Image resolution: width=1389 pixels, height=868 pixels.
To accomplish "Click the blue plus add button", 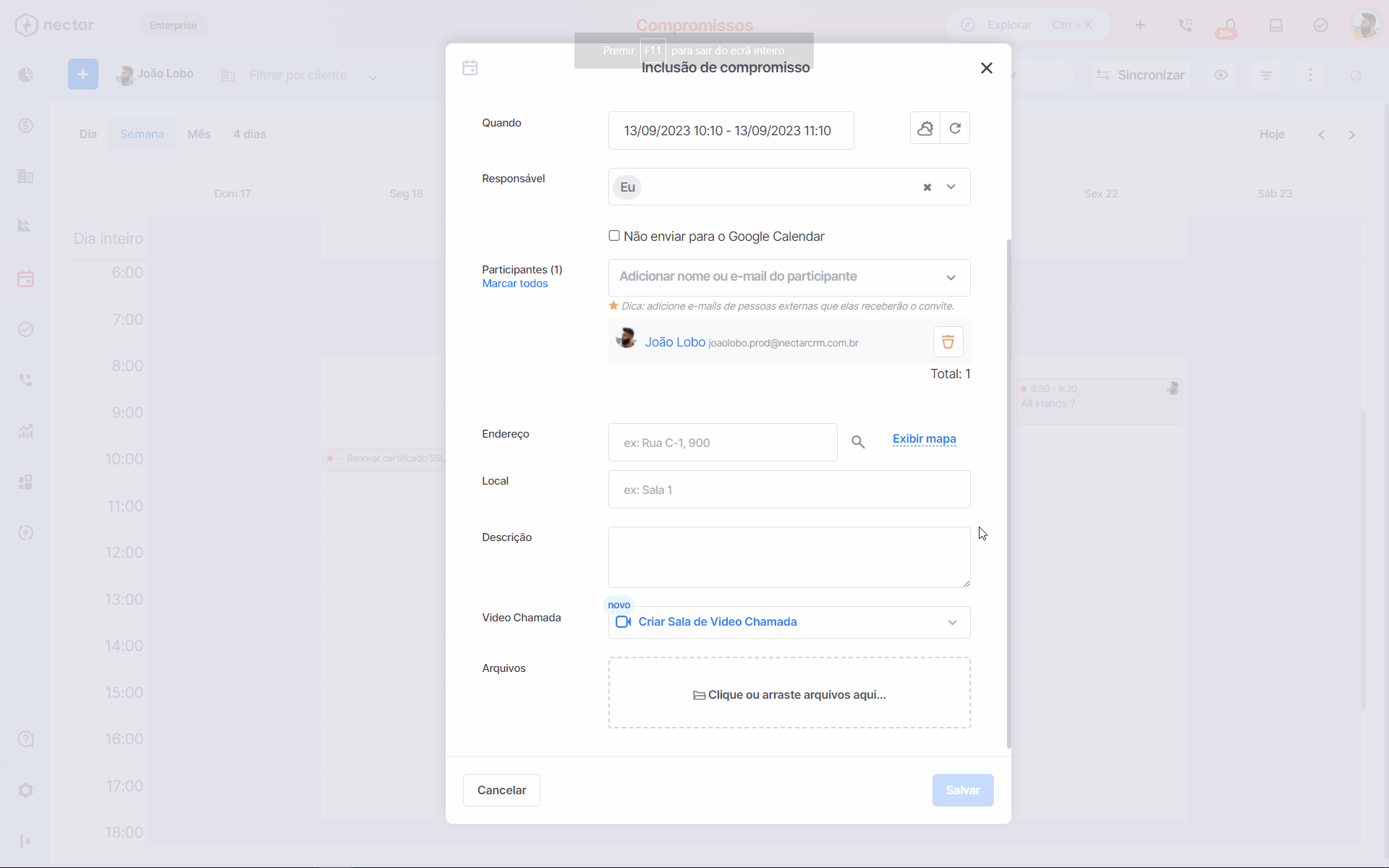I will click(x=83, y=75).
